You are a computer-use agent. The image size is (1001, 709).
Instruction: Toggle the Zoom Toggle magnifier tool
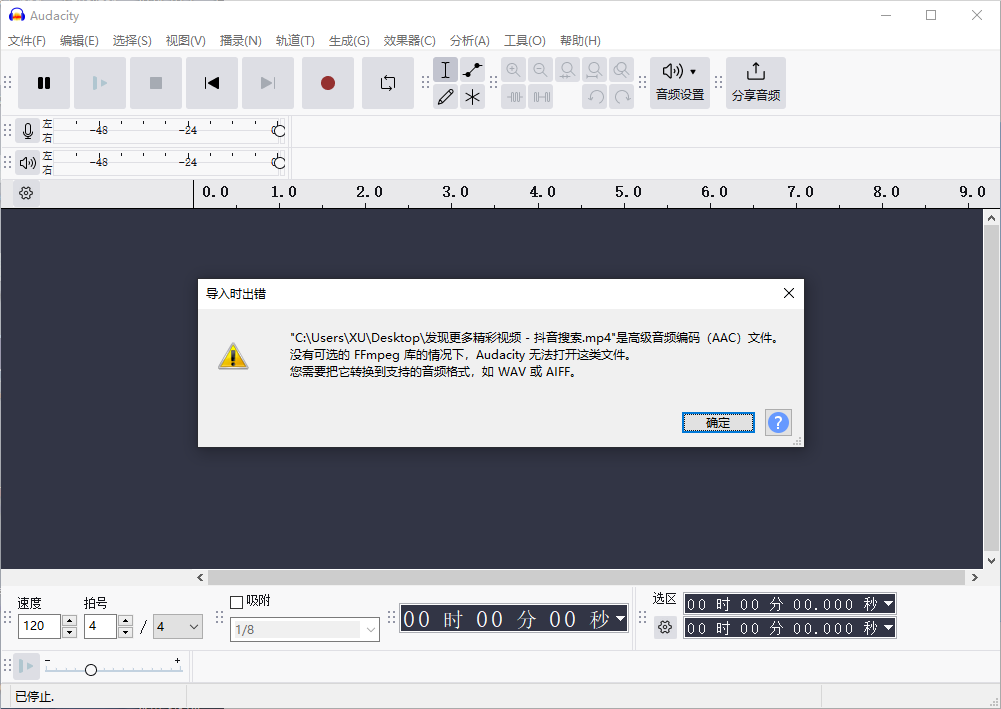(x=621, y=70)
